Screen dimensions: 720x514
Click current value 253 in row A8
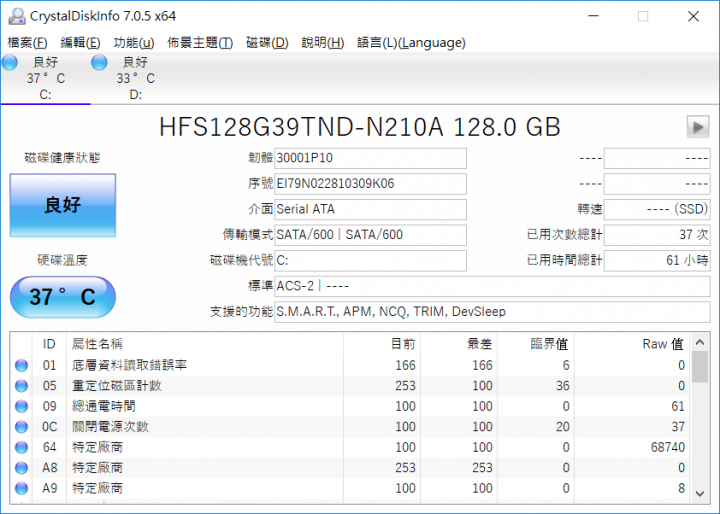(x=405, y=468)
